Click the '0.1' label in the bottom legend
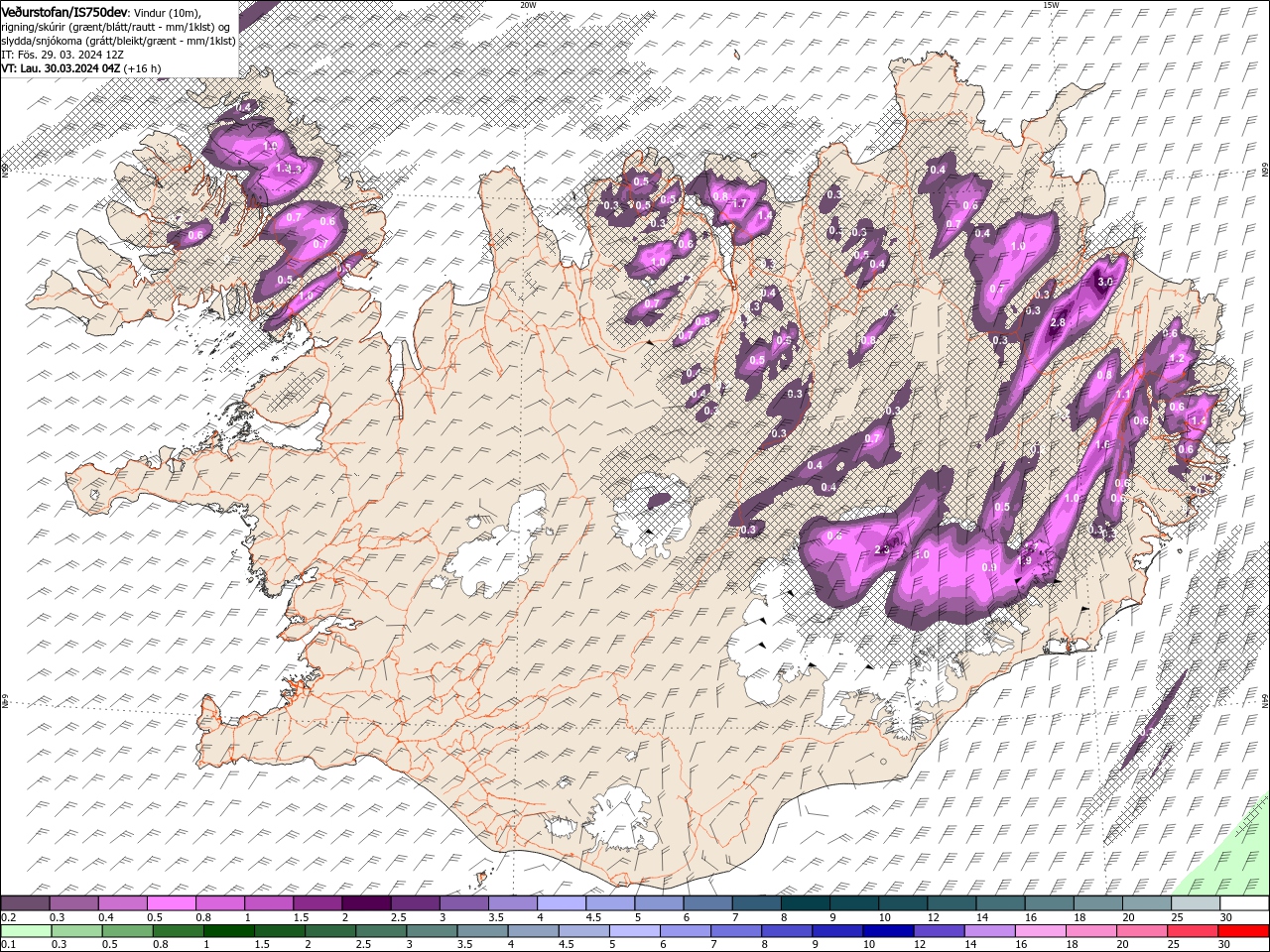1270x952 pixels. [8, 945]
